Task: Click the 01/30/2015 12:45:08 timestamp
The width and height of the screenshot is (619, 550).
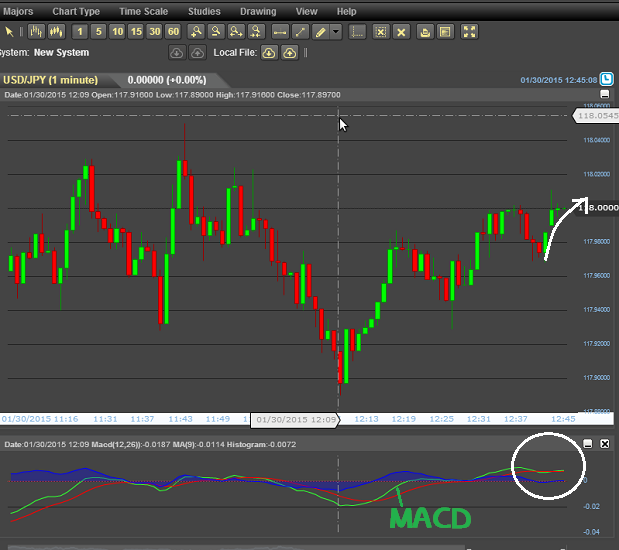Action: tap(559, 80)
